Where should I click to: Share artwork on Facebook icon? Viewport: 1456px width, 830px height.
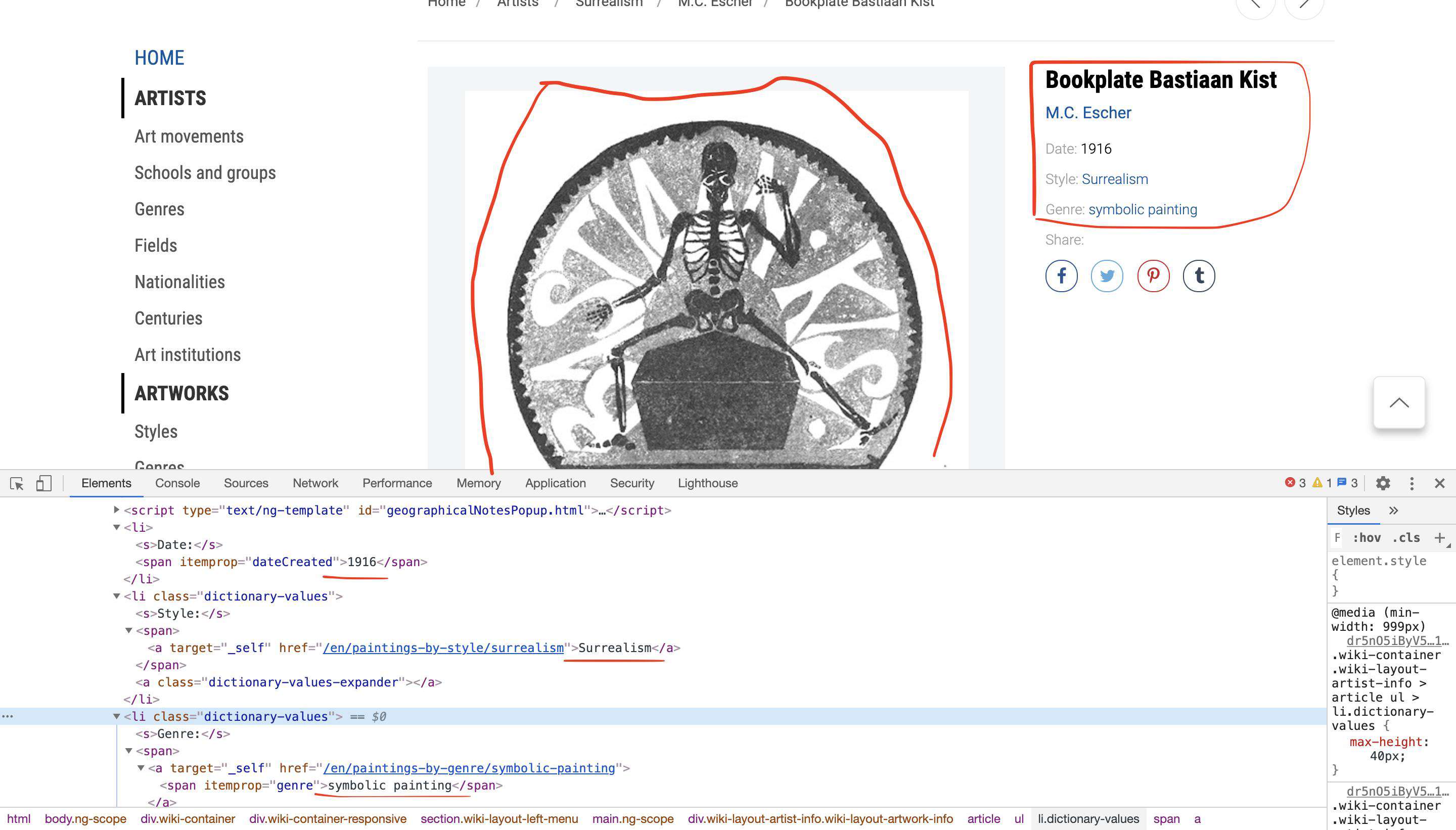(1061, 276)
